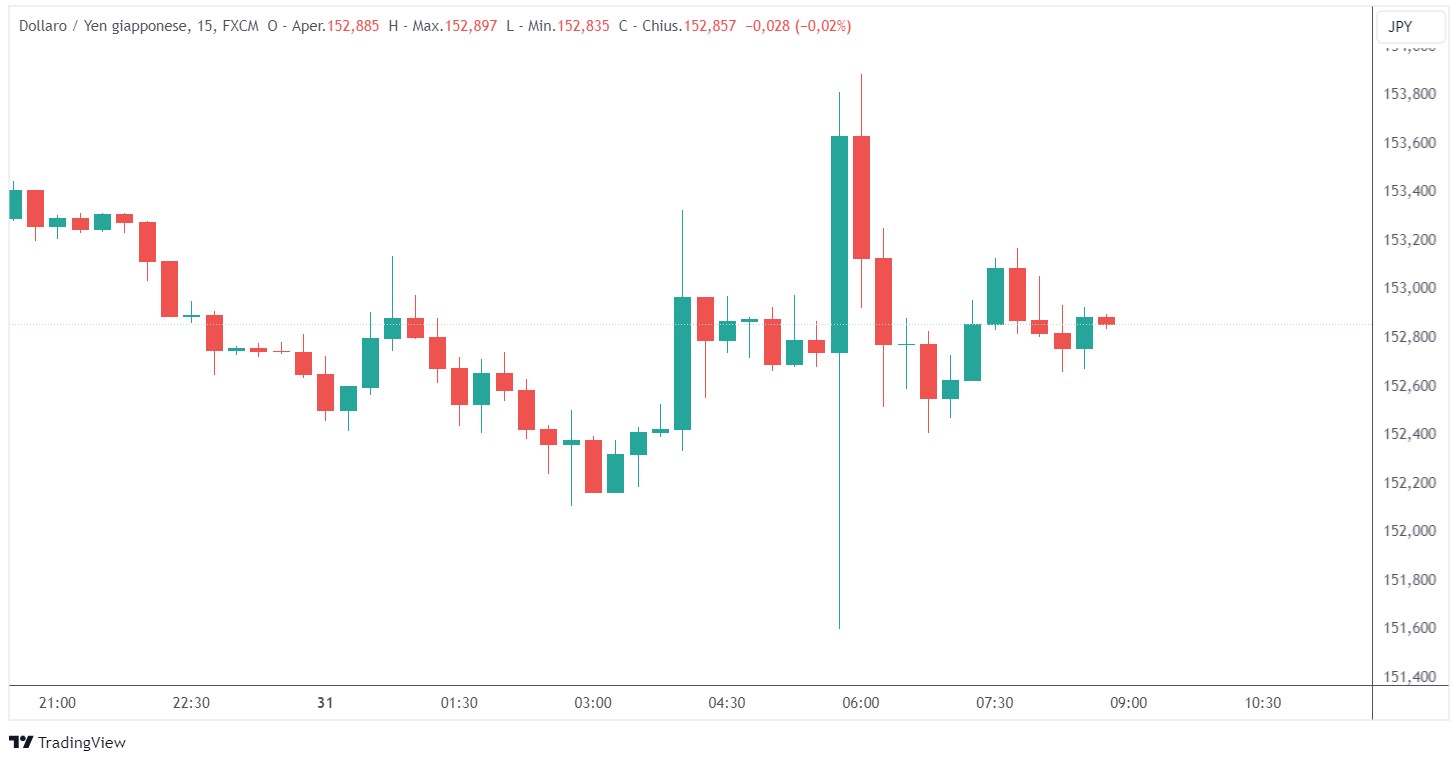Click the 151,600 price scale label
This screenshot has height=757, width=1453.
point(1409,628)
